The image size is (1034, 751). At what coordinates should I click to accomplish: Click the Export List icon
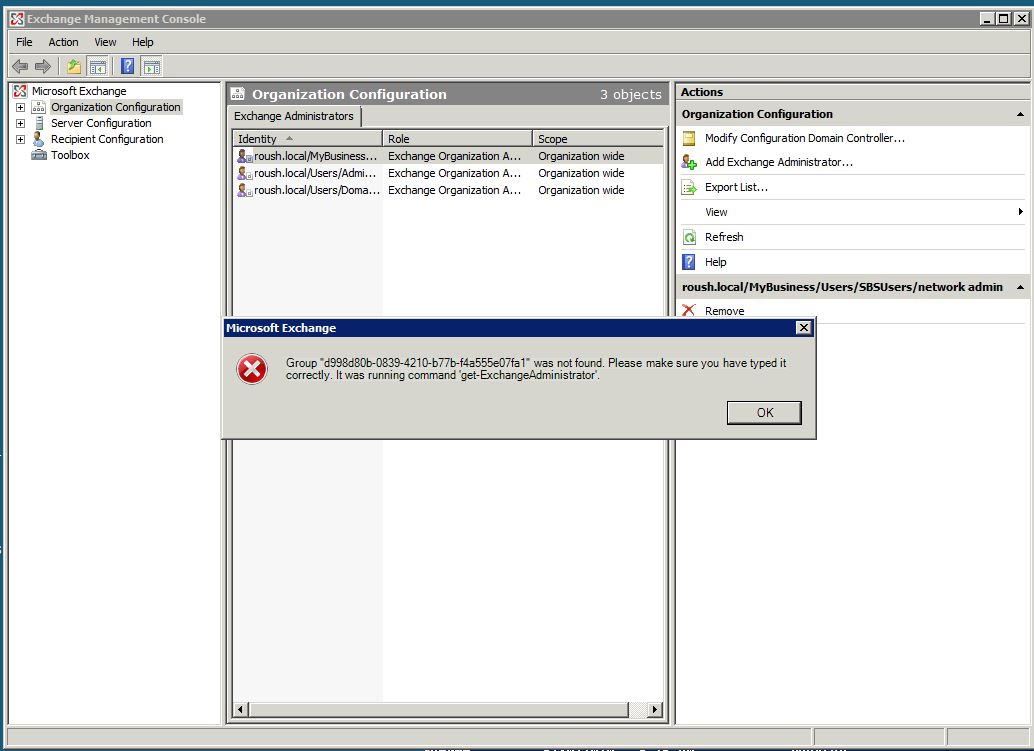[689, 188]
